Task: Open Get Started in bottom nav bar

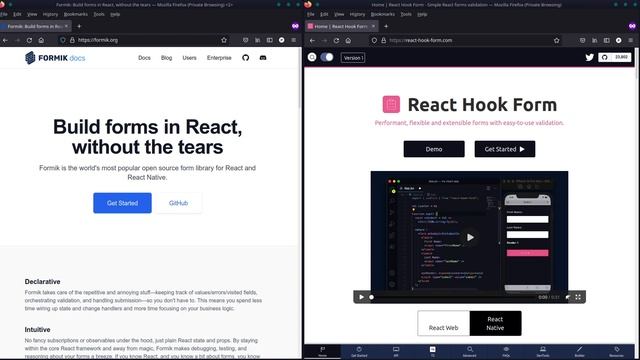Action: tap(359, 352)
